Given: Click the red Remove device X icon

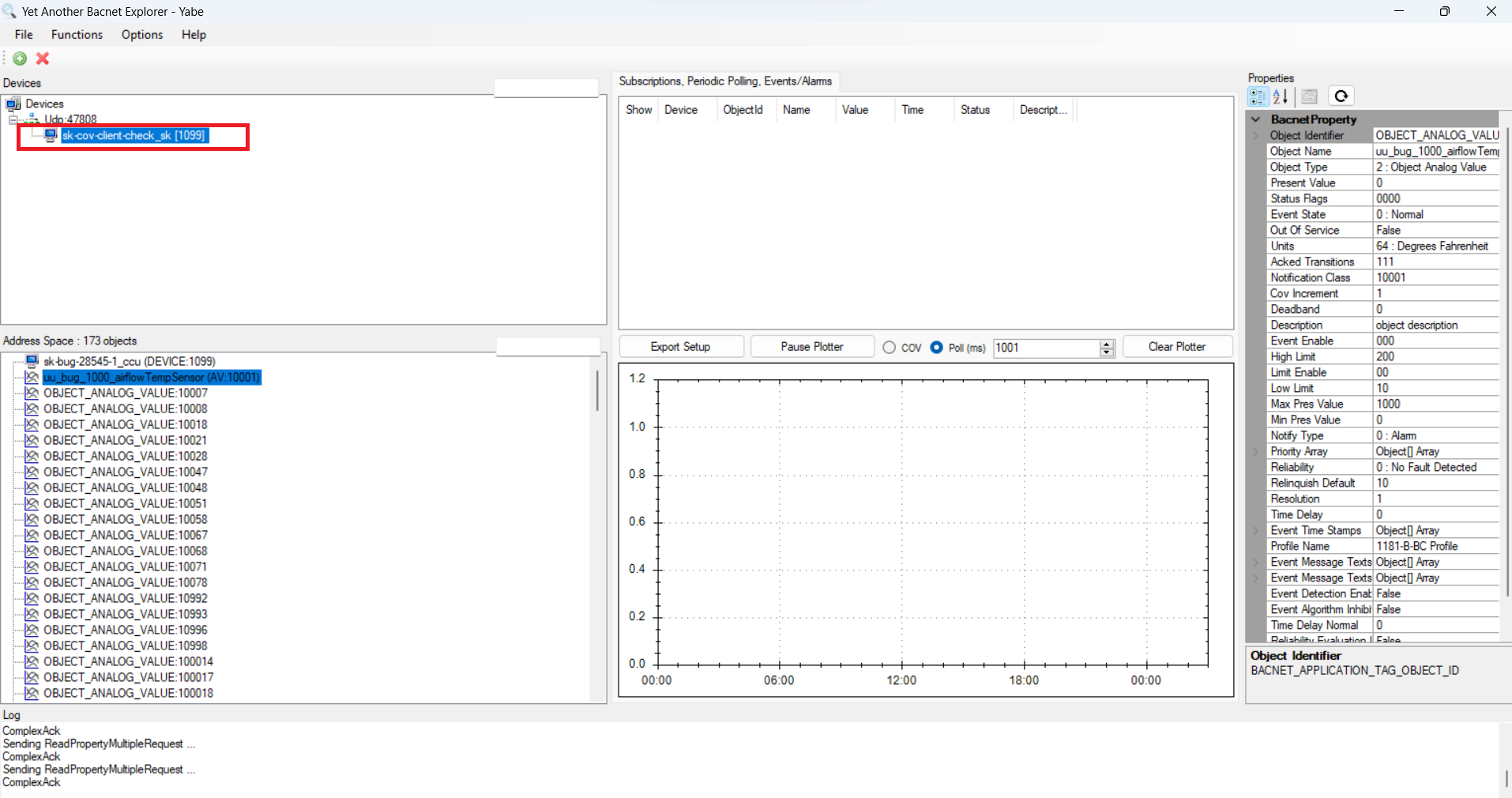Looking at the screenshot, I should coord(43,58).
